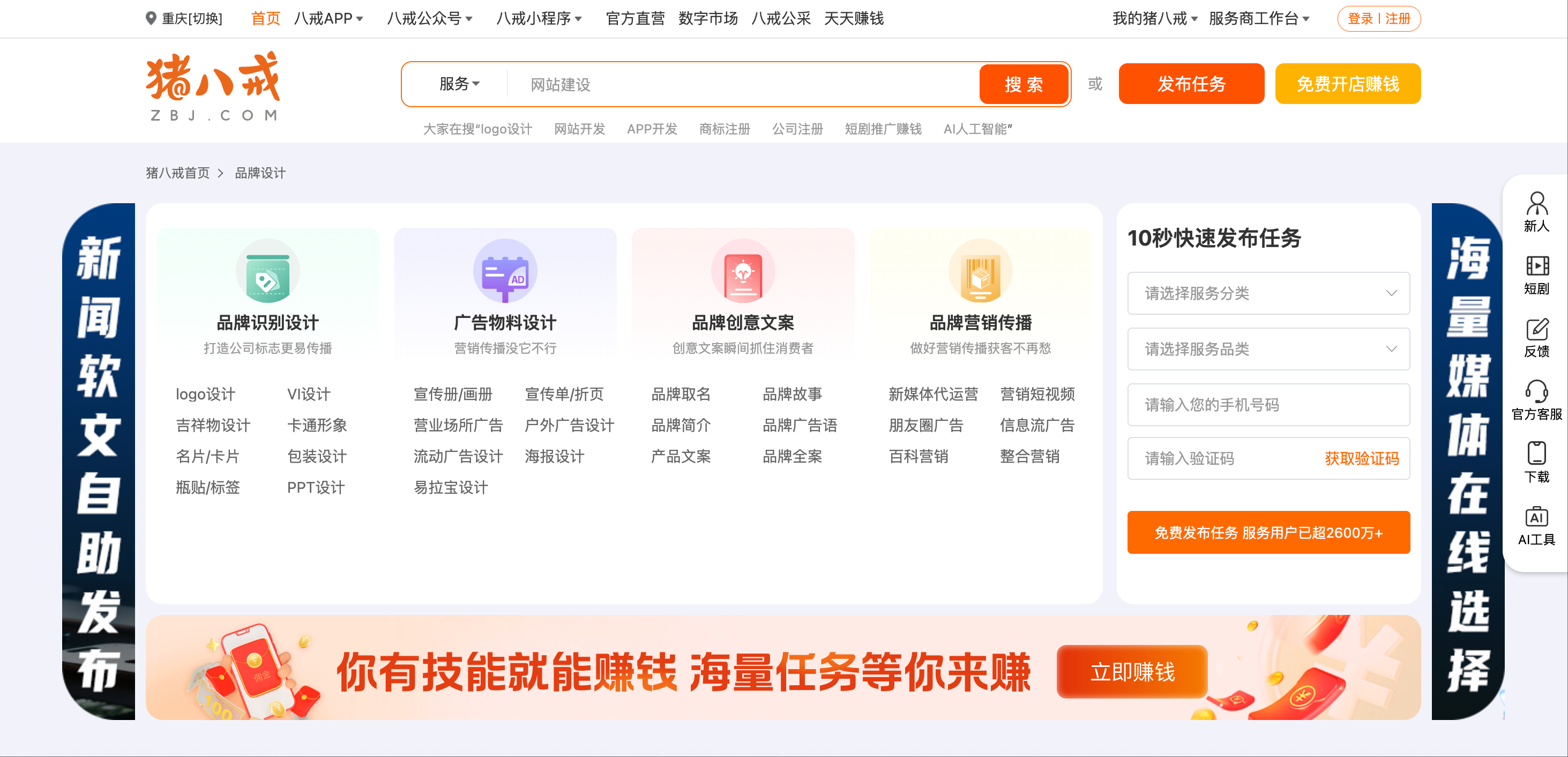1568x757 pixels.
Task: Open the AI工具 icon
Action: 1536,517
